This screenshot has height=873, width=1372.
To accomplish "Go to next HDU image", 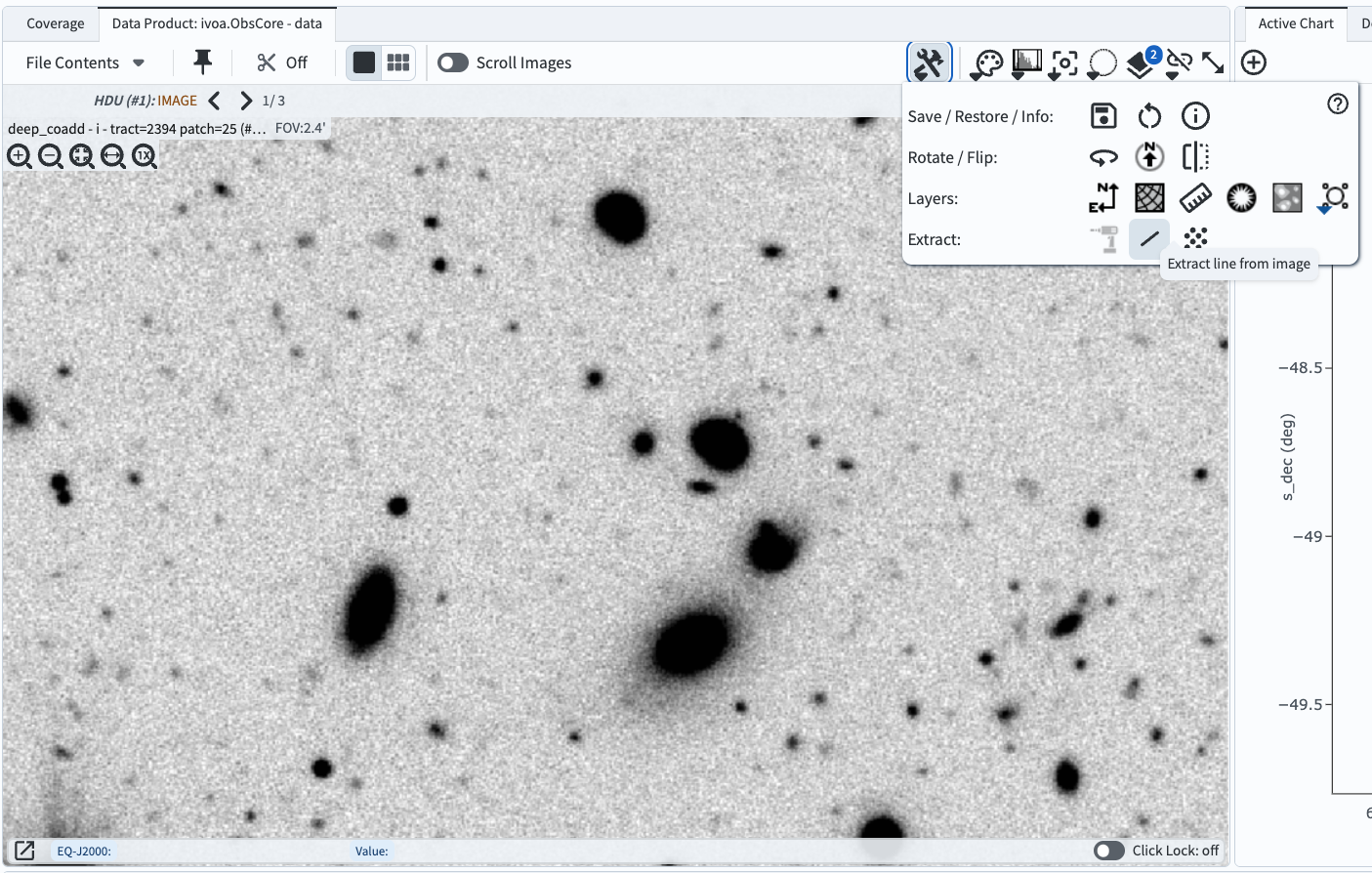I will coord(246,101).
